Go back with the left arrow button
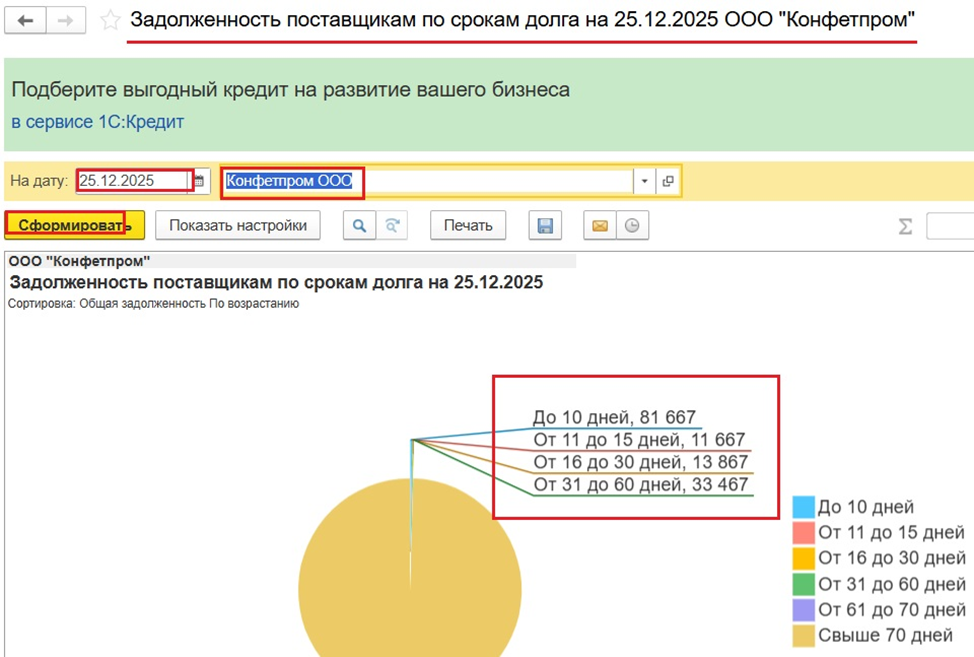 tap(25, 20)
